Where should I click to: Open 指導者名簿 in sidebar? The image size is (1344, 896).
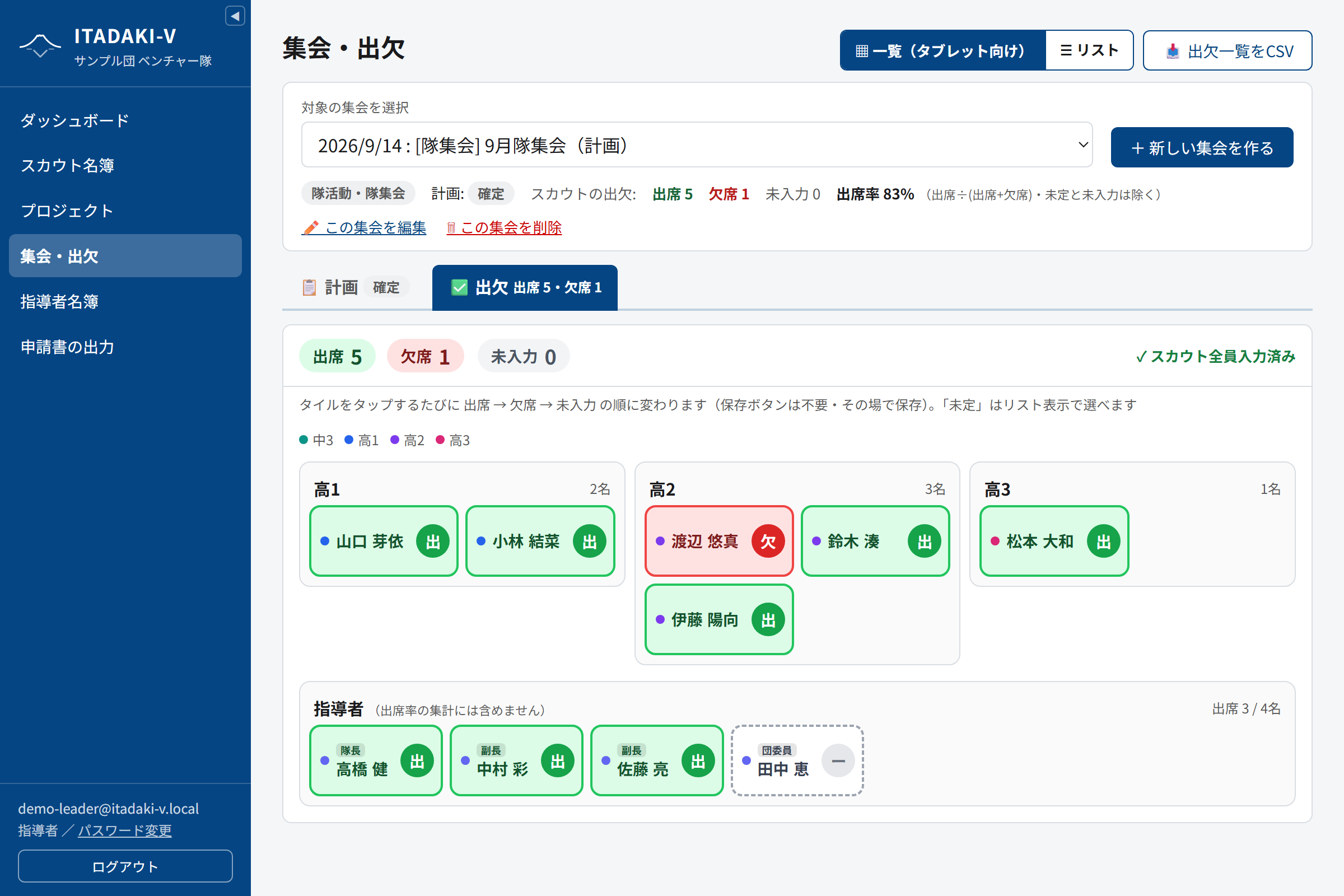125,301
